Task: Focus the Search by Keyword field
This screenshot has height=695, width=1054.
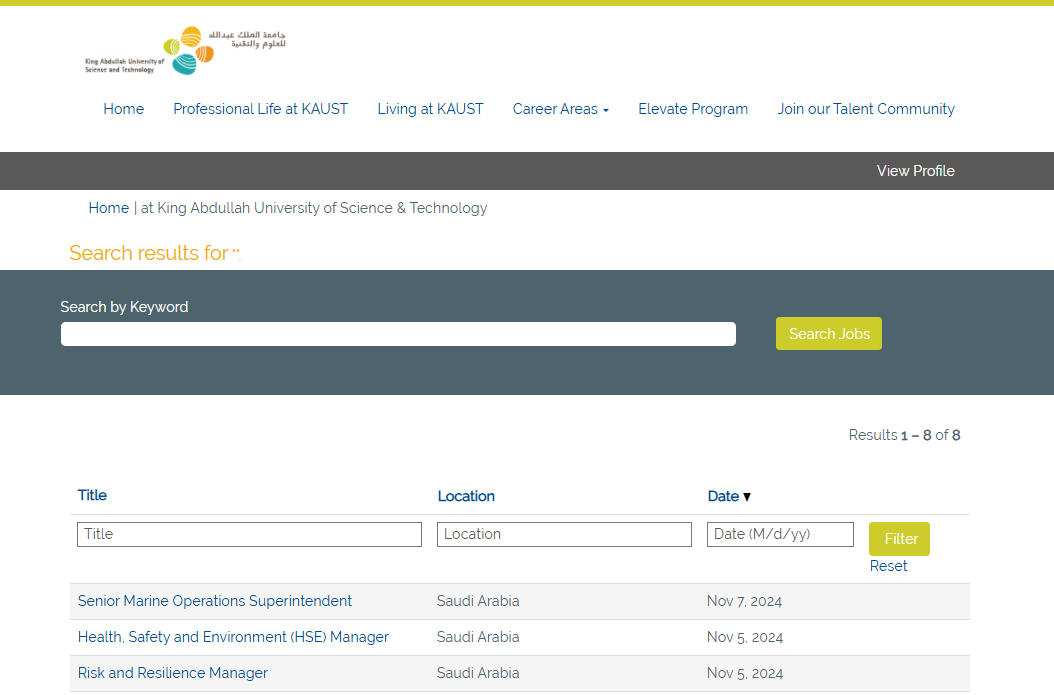Action: coord(399,334)
